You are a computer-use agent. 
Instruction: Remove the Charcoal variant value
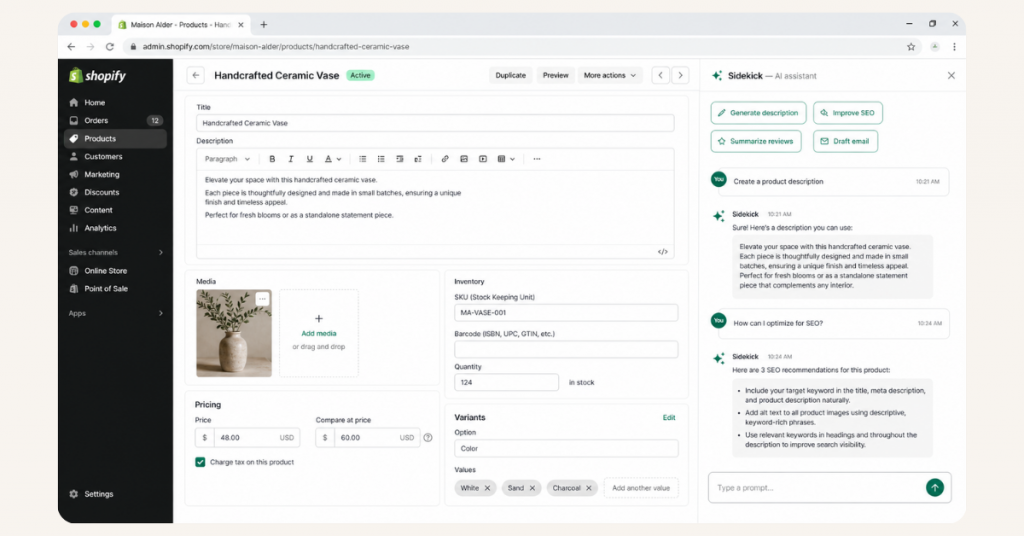pos(590,488)
